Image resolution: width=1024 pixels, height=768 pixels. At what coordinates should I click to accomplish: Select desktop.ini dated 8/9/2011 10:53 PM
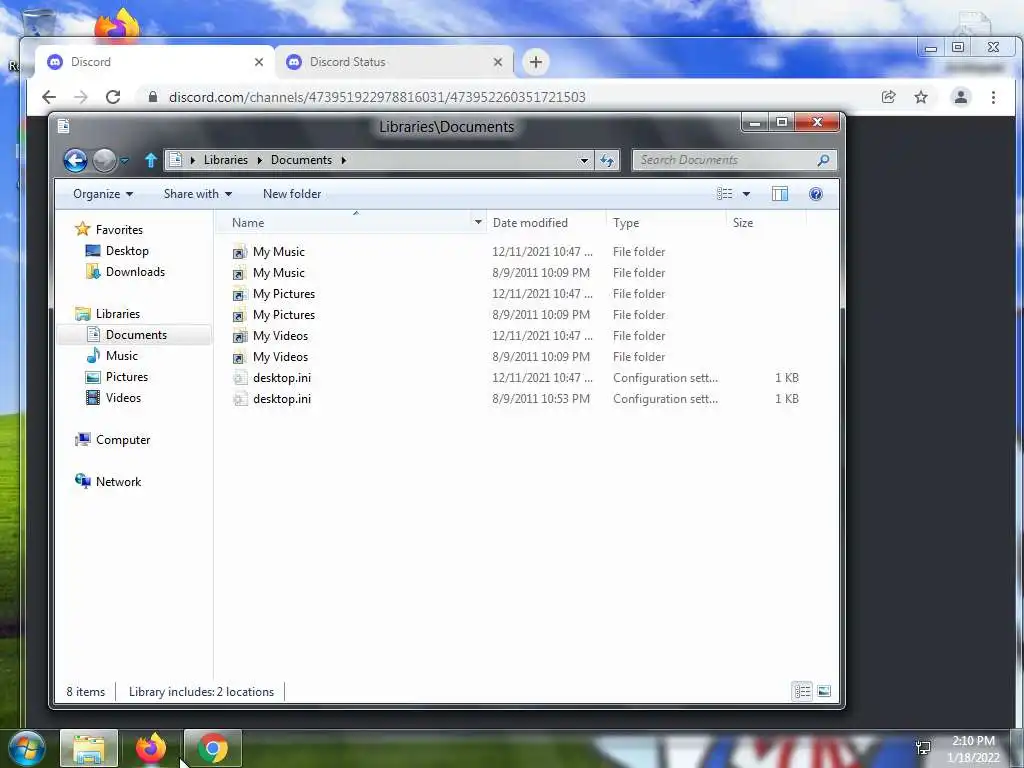[x=281, y=398]
